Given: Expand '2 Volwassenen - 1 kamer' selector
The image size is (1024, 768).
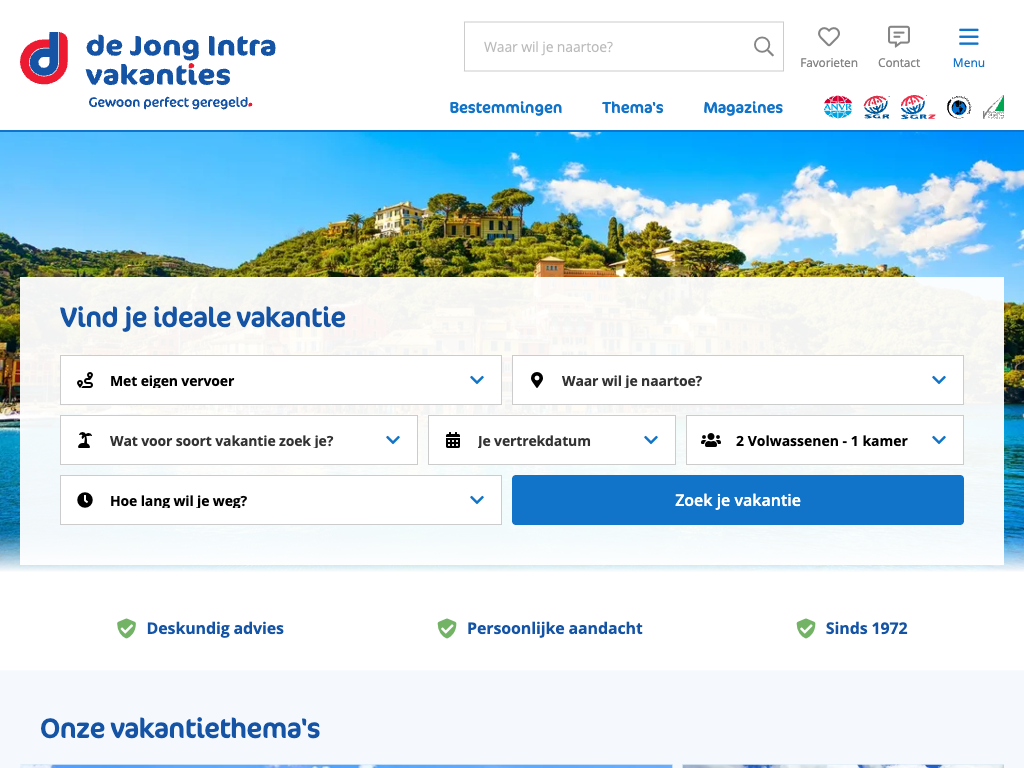Looking at the screenshot, I should (824, 441).
